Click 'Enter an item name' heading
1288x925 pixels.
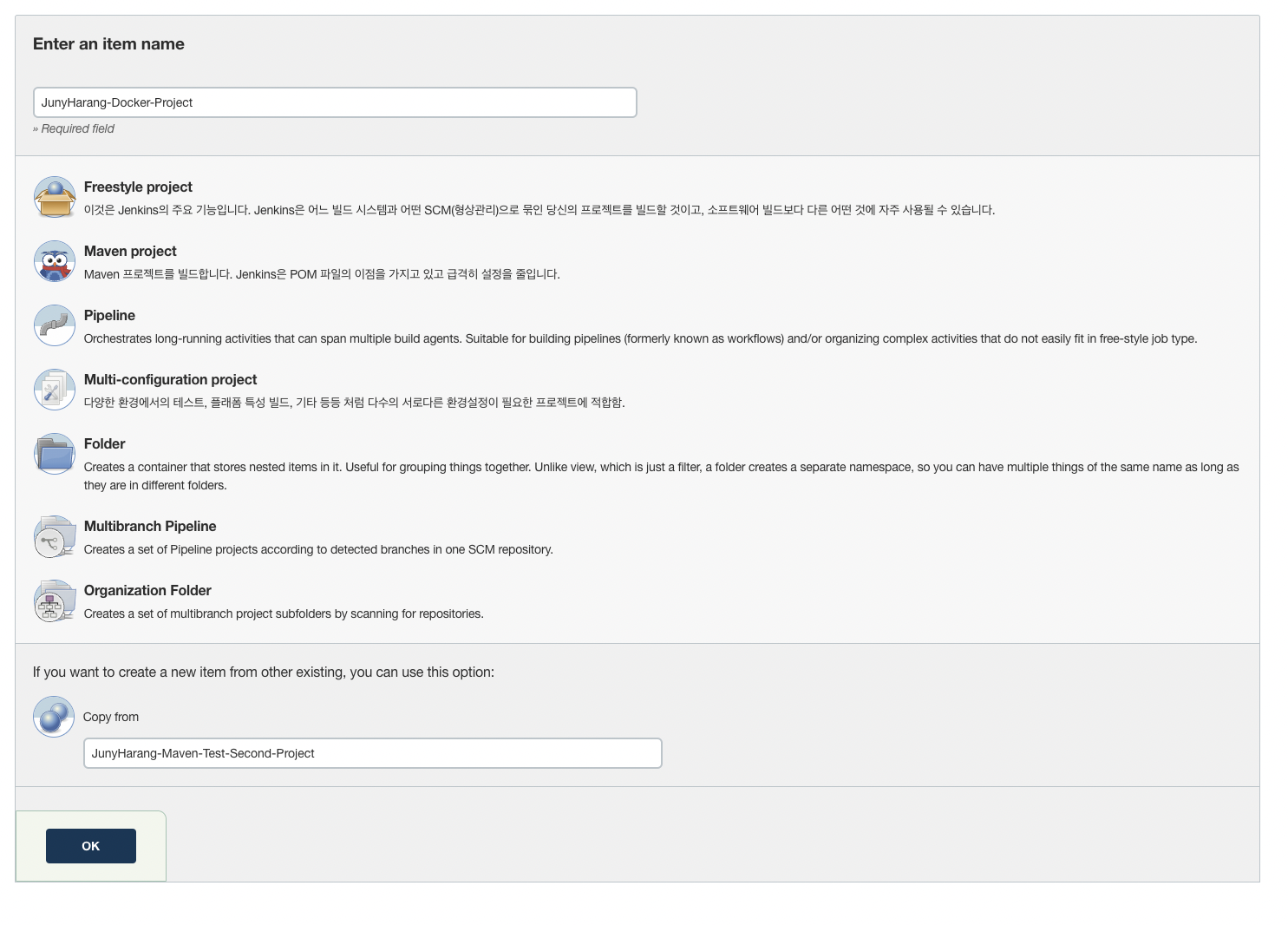[x=108, y=44]
